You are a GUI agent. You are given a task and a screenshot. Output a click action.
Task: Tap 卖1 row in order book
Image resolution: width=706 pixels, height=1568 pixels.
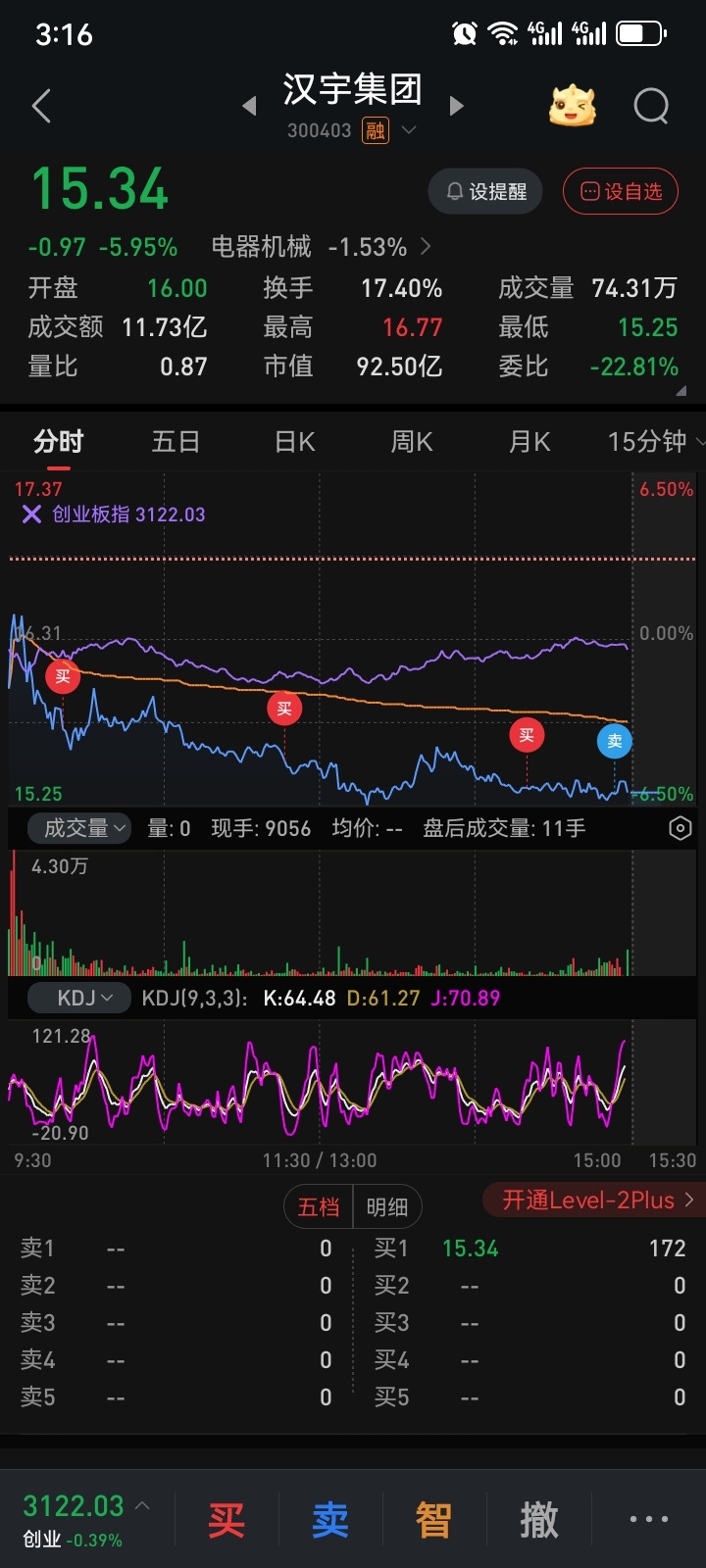click(x=176, y=1249)
